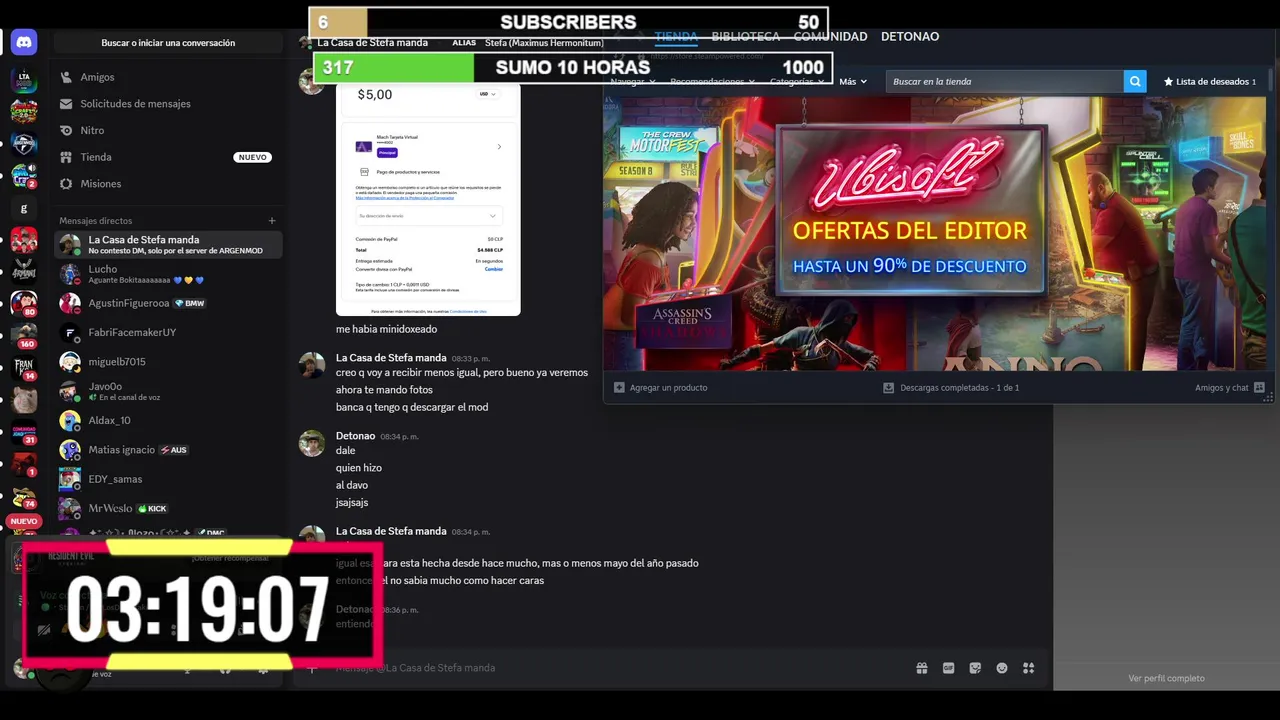Click the Misiones quests icon
The width and height of the screenshot is (1280, 720).
click(x=66, y=184)
